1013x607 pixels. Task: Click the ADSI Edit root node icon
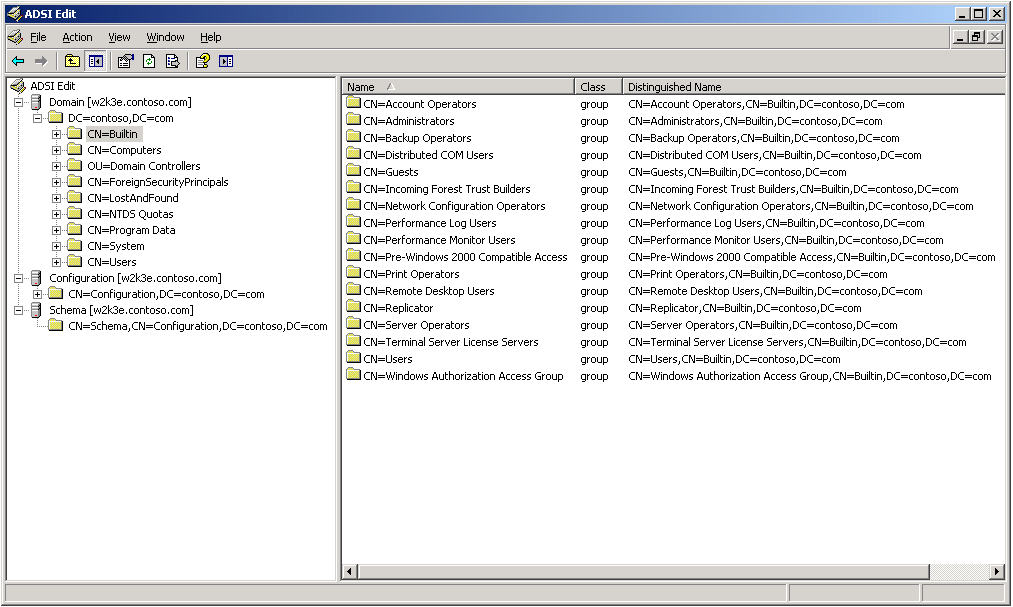pos(17,86)
